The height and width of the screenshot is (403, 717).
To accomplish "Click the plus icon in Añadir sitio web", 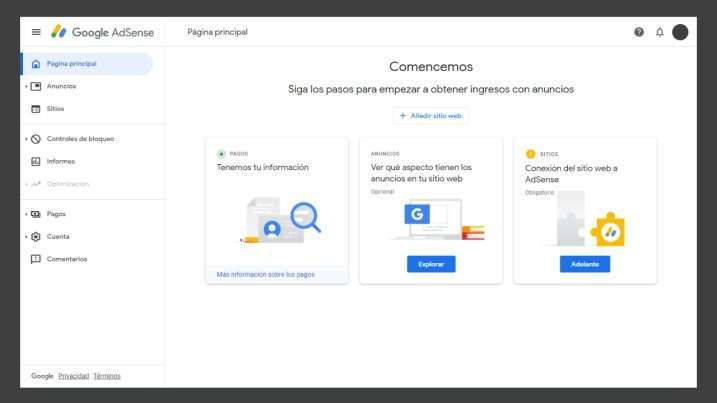I will point(403,116).
